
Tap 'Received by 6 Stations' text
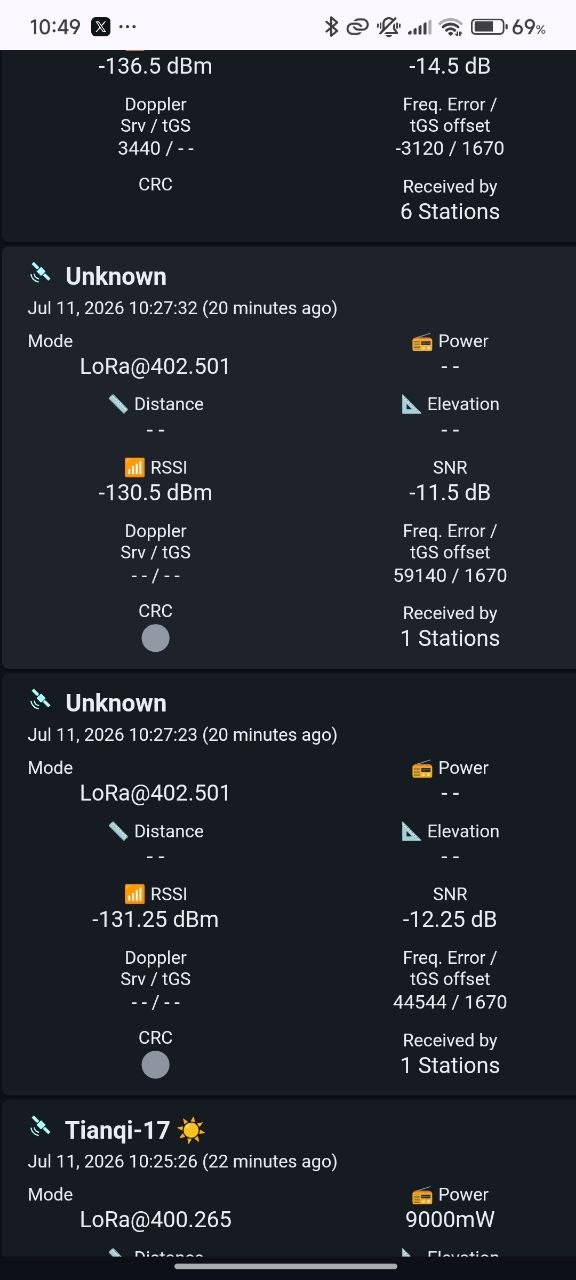click(x=450, y=199)
